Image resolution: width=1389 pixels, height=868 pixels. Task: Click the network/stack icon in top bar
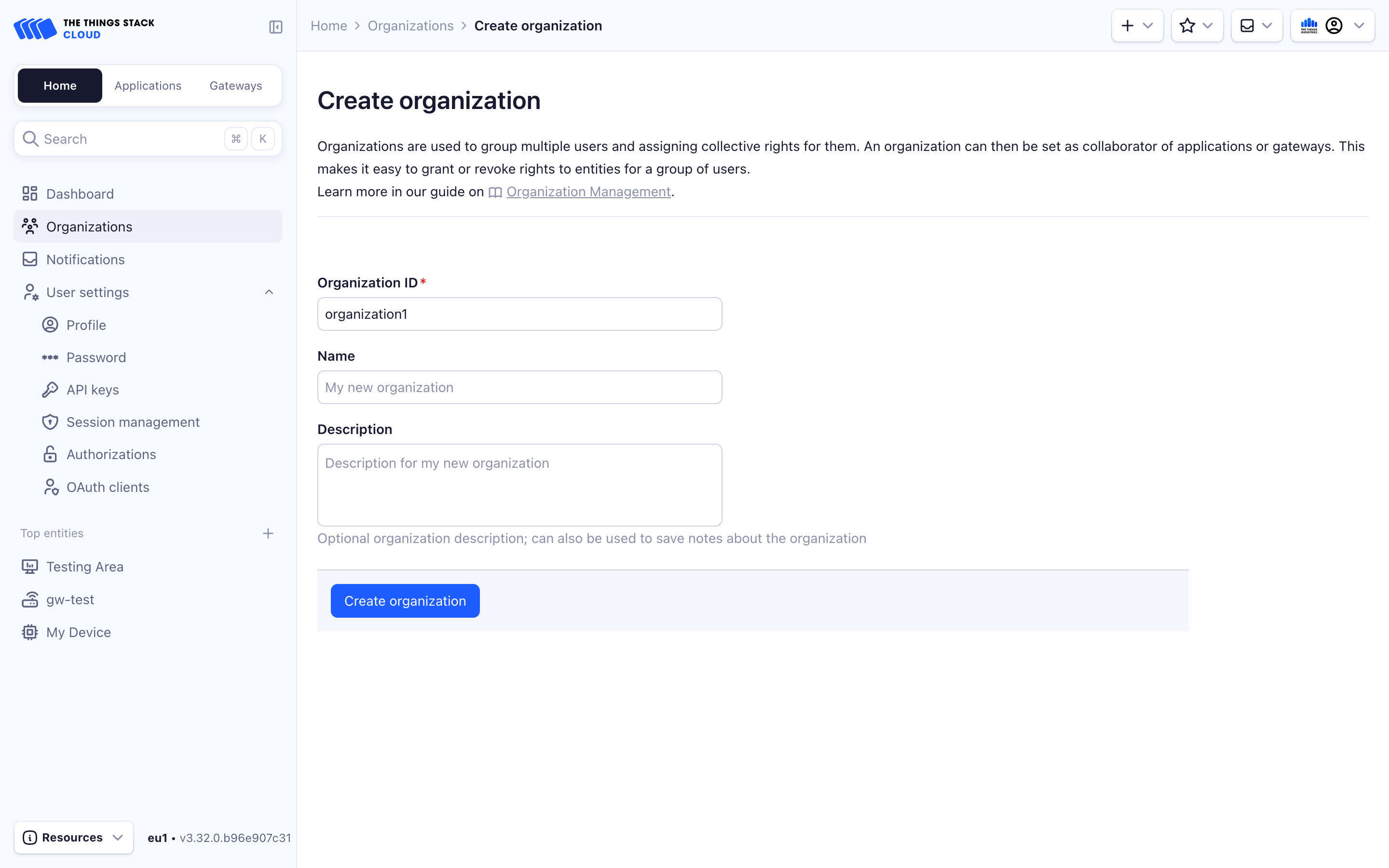click(1309, 25)
